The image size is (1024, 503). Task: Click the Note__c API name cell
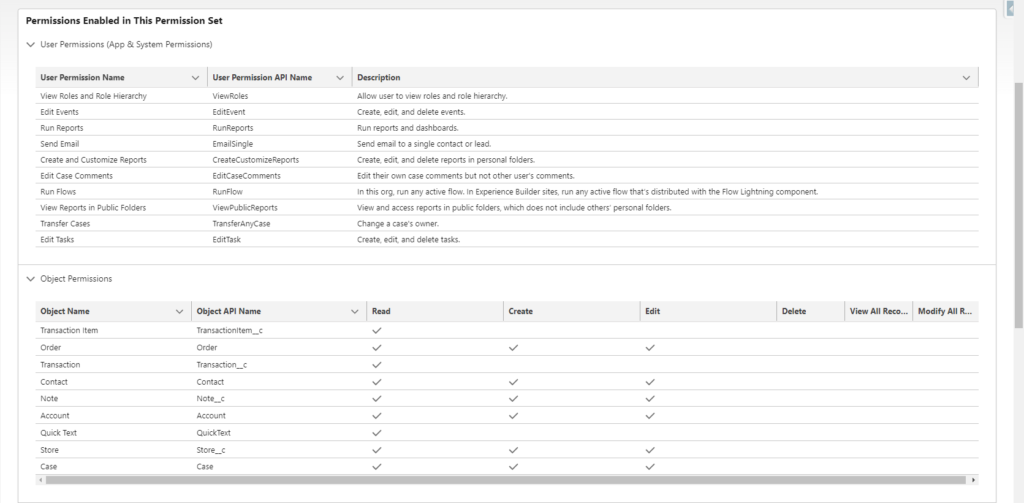click(x=210, y=398)
